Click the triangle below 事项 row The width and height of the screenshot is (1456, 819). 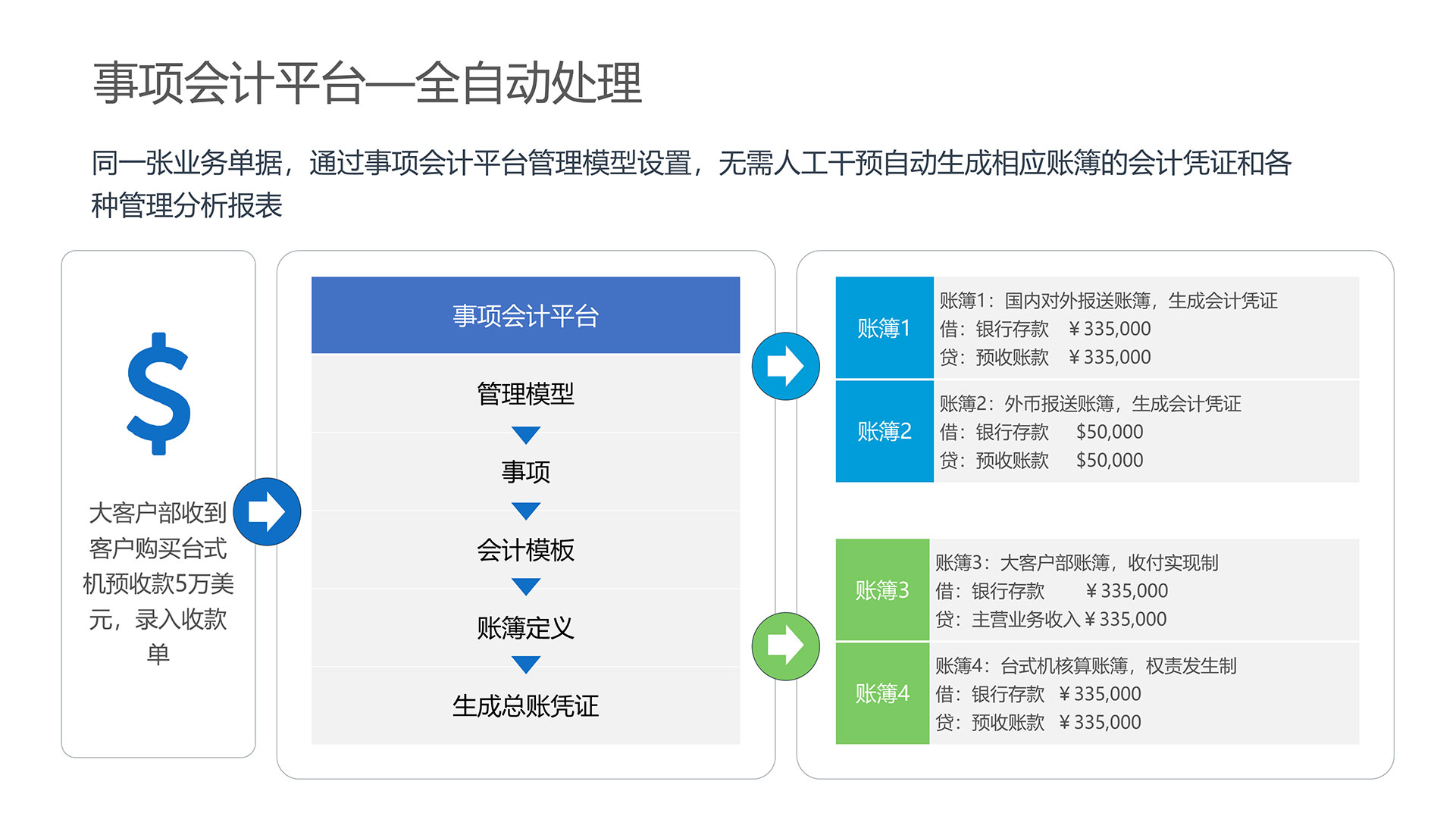(525, 511)
